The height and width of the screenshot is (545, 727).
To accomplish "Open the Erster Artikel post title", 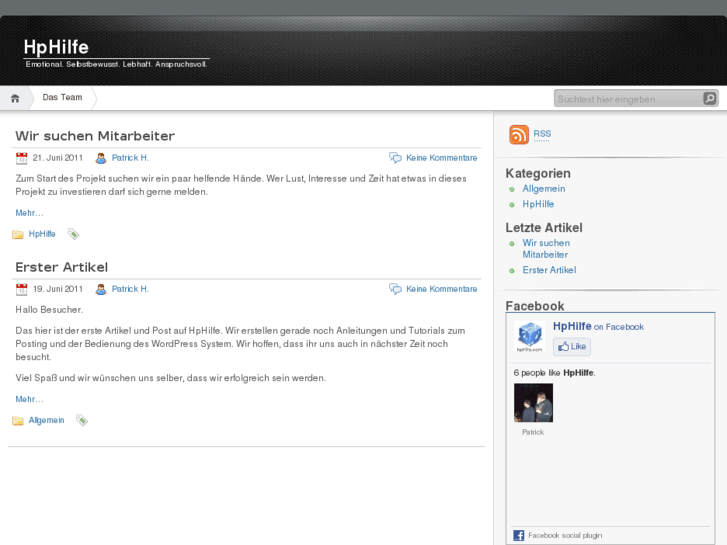I will click(62, 267).
